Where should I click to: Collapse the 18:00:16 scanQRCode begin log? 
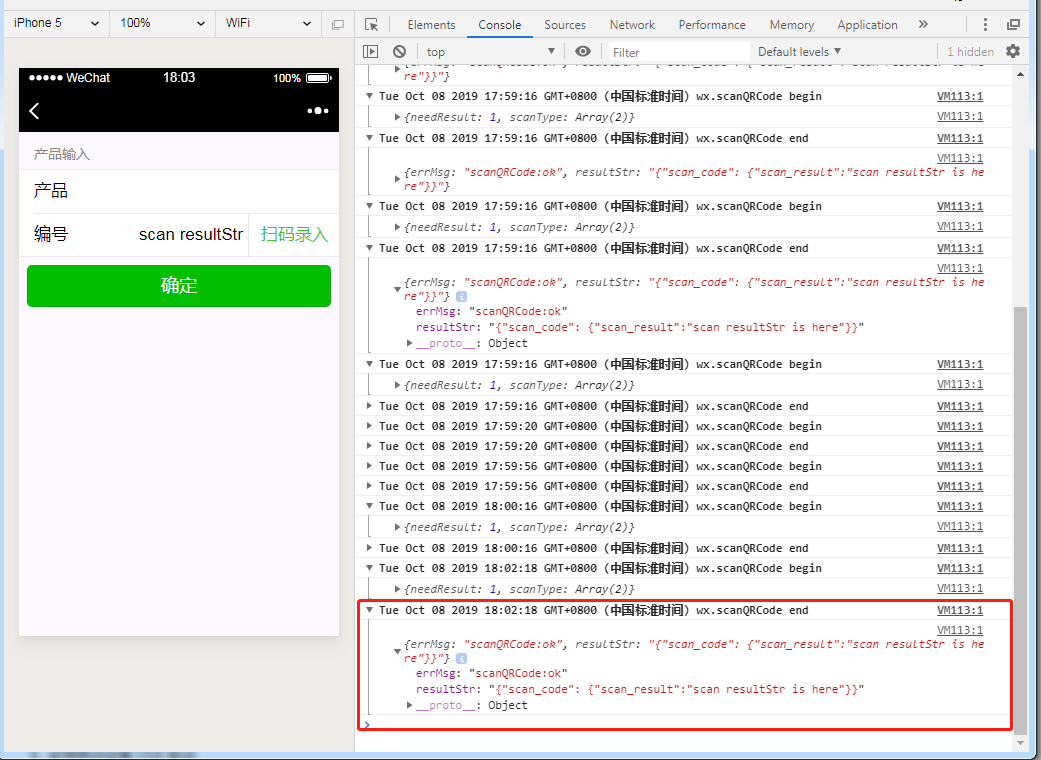pyautogui.click(x=370, y=506)
